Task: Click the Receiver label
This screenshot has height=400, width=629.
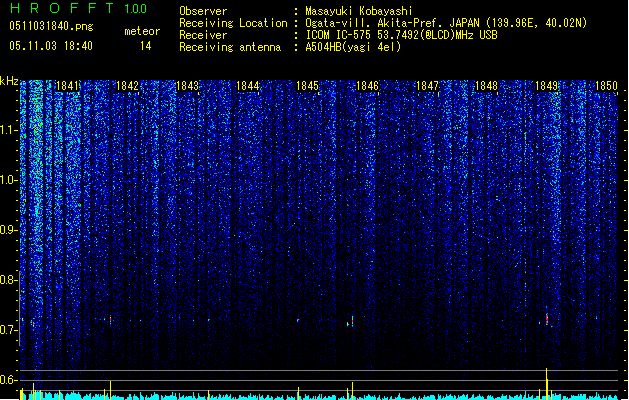Action: click(x=203, y=35)
